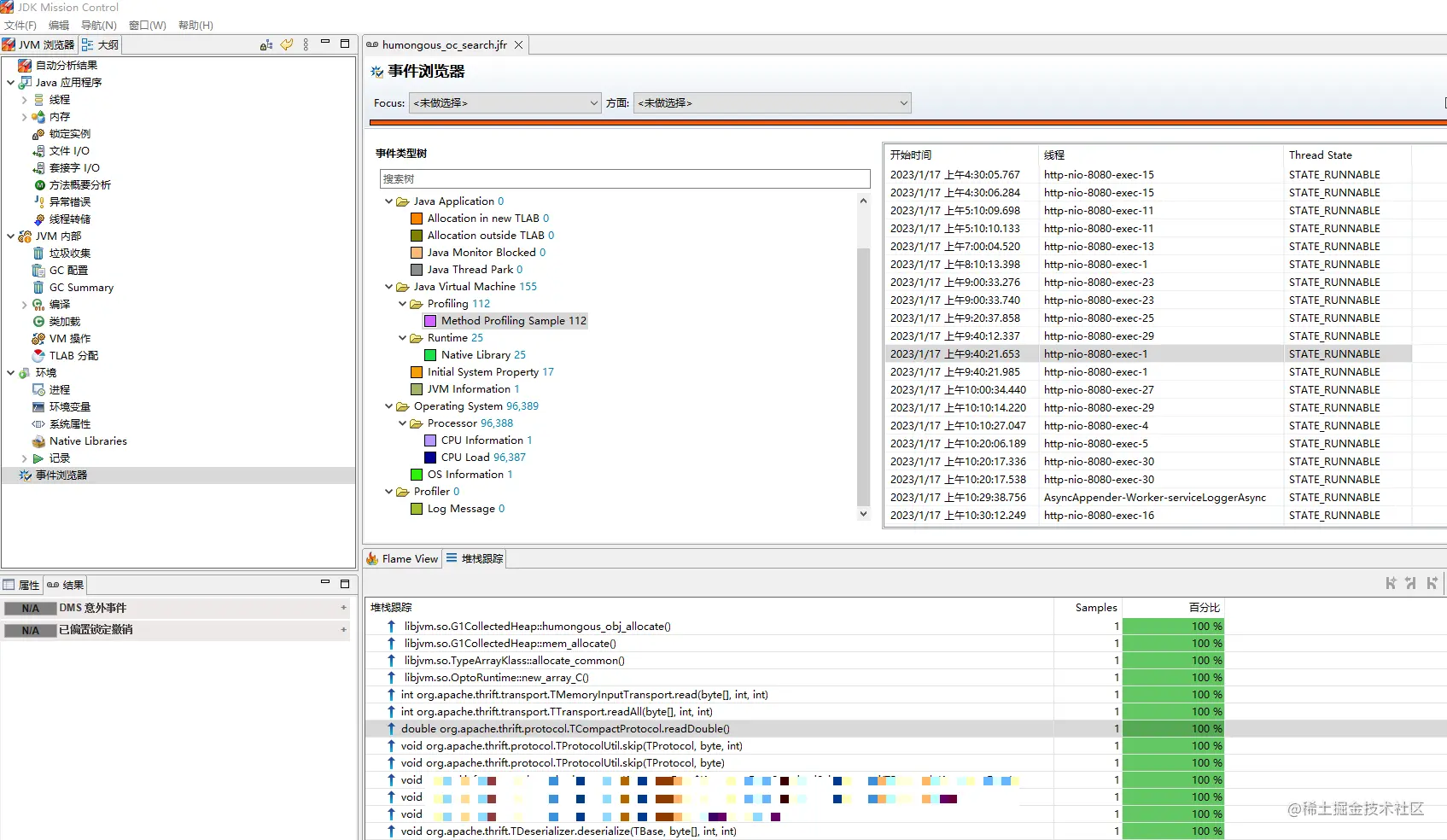
Task: Sort by the Samples column header
Action: (1088, 608)
